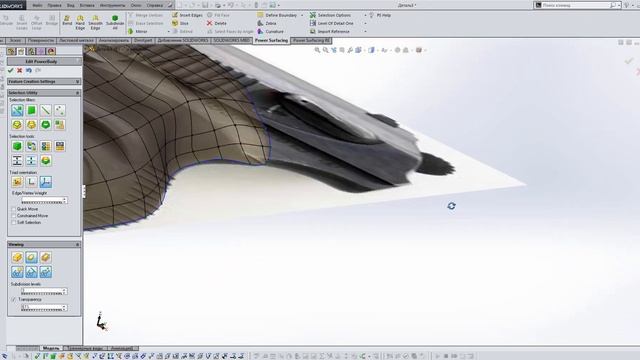The width and height of the screenshot is (640, 360).
Task: Open the Mirror dropdown arrow
Action: pyautogui.click(x=169, y=31)
